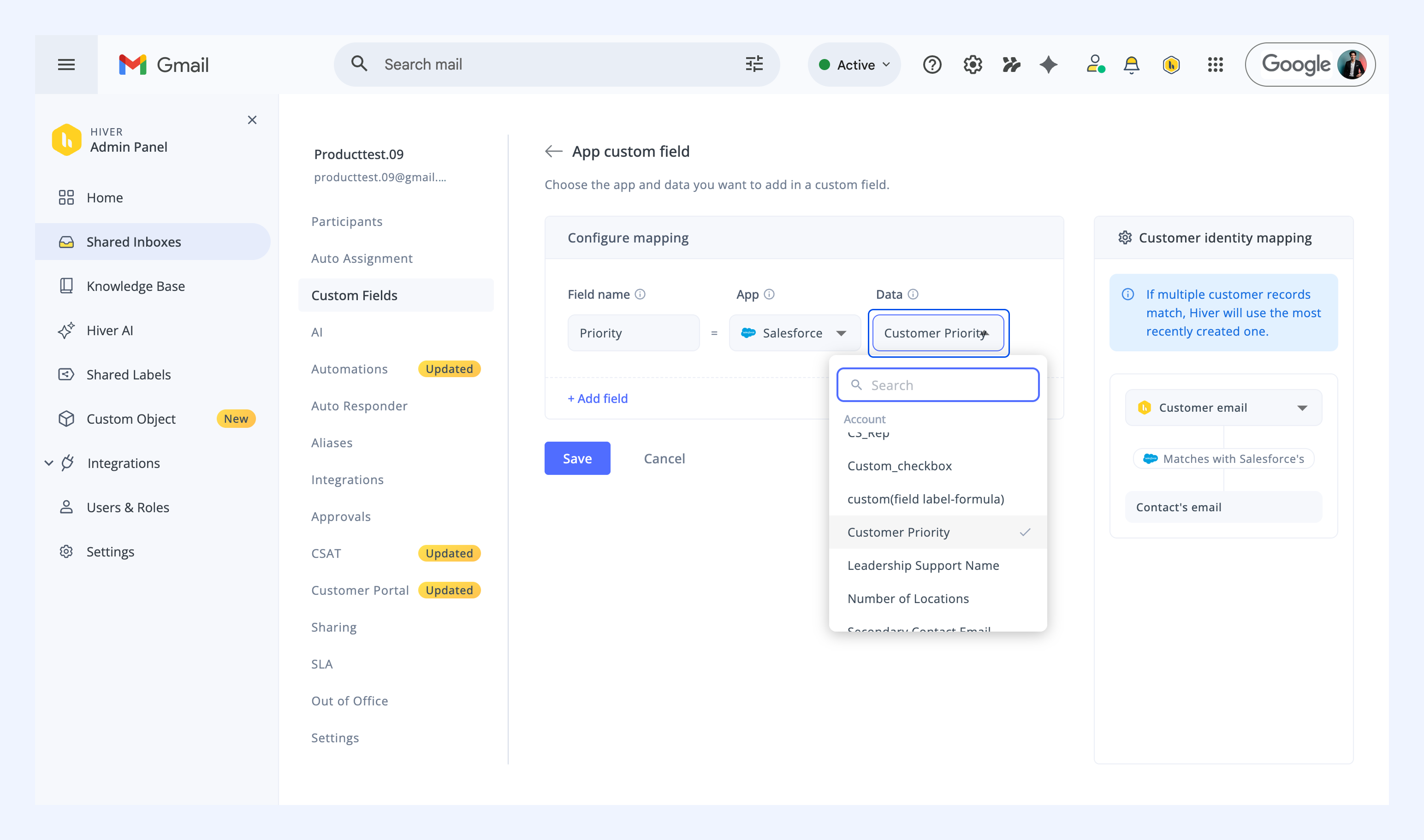The image size is (1424, 840).
Task: Open the notifications bell
Action: click(1131, 65)
